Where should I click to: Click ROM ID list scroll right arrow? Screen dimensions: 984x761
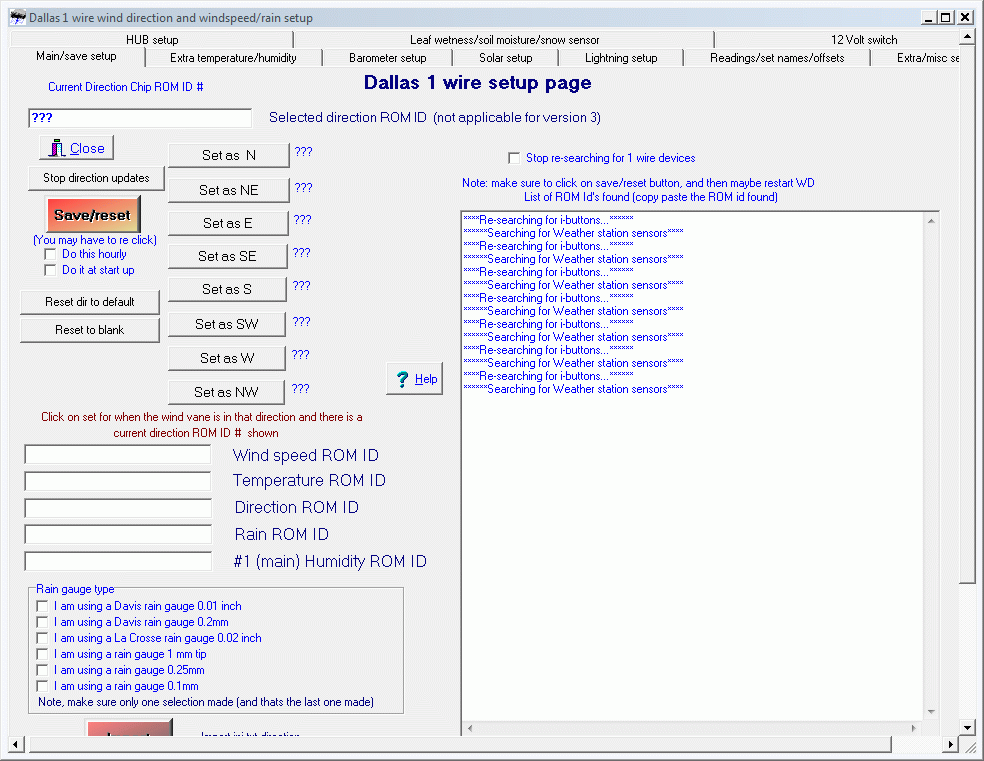tap(914, 728)
